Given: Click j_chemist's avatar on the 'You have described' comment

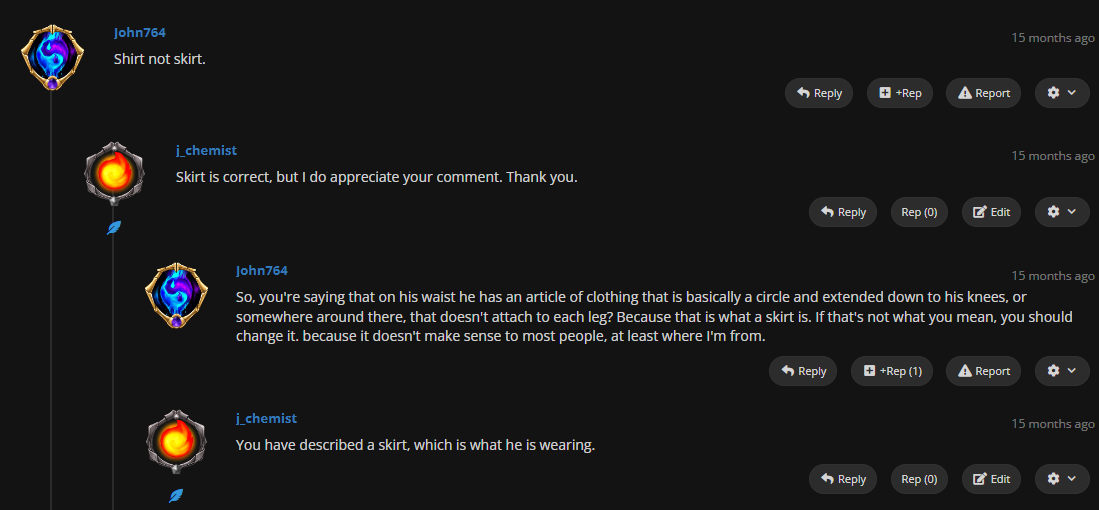Looking at the screenshot, I should coord(176,441).
